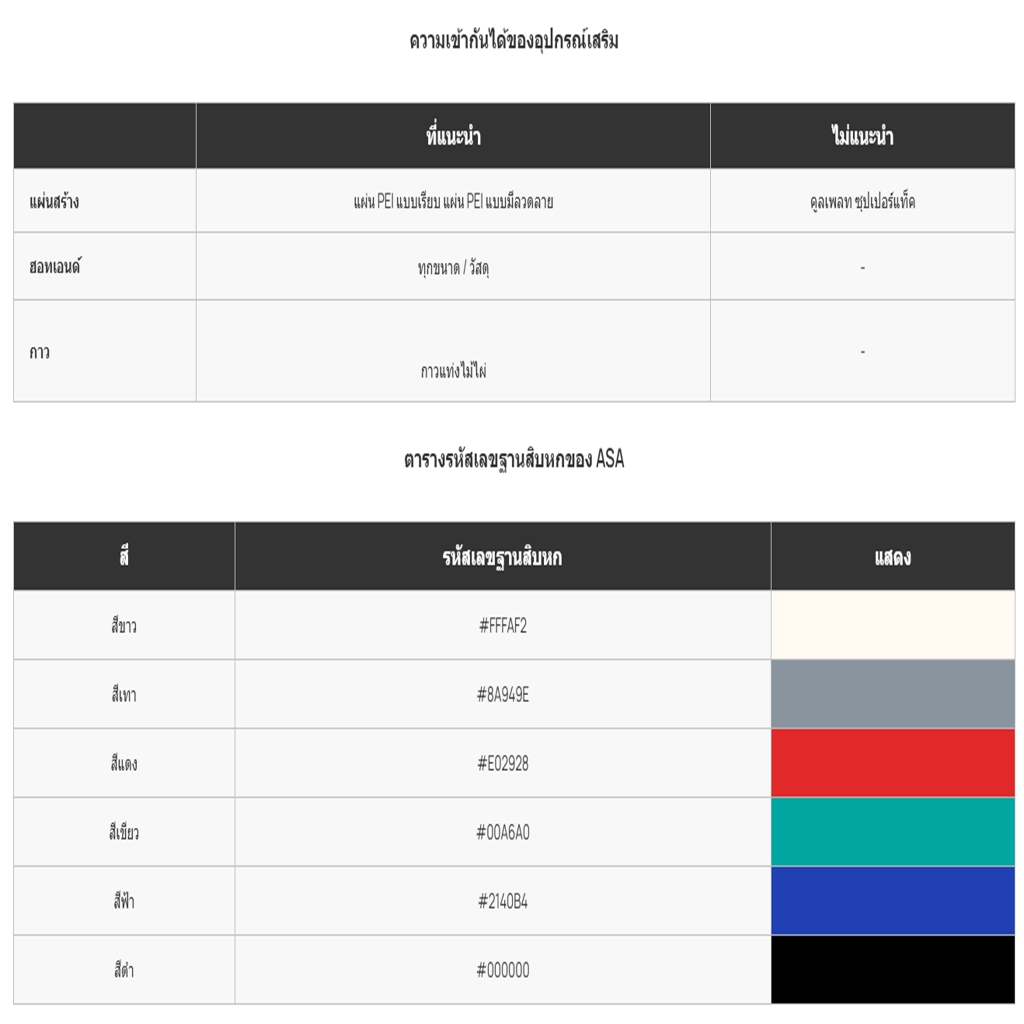Click the #00A6A0 hex value
Image resolution: width=1024 pixels, height=1024 pixels.
[502, 832]
